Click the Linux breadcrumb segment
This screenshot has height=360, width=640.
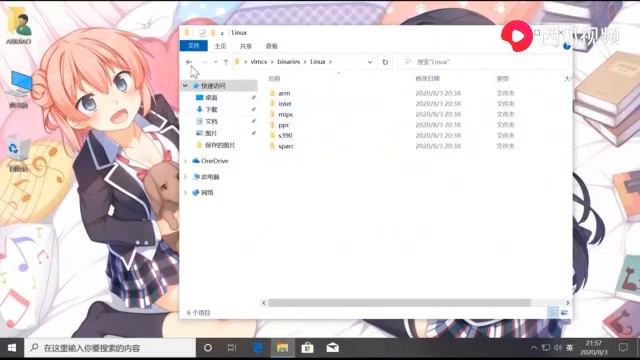coord(318,62)
